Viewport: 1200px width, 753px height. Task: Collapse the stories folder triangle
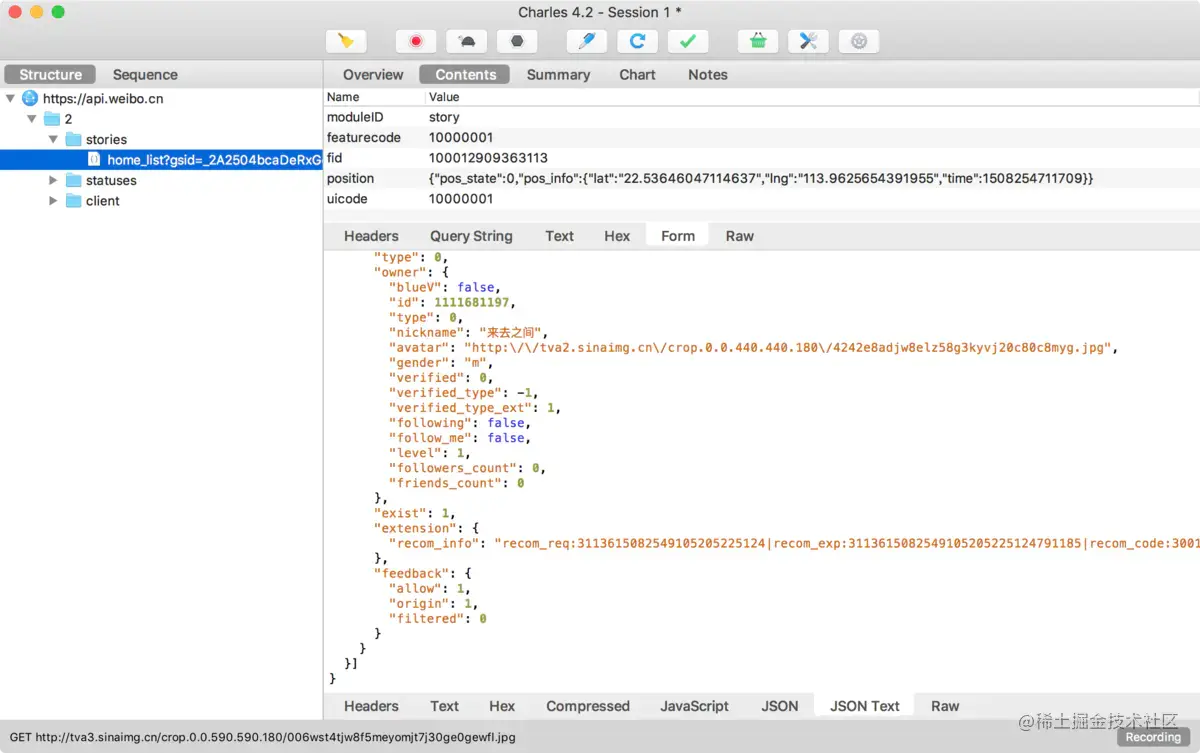click(53, 139)
